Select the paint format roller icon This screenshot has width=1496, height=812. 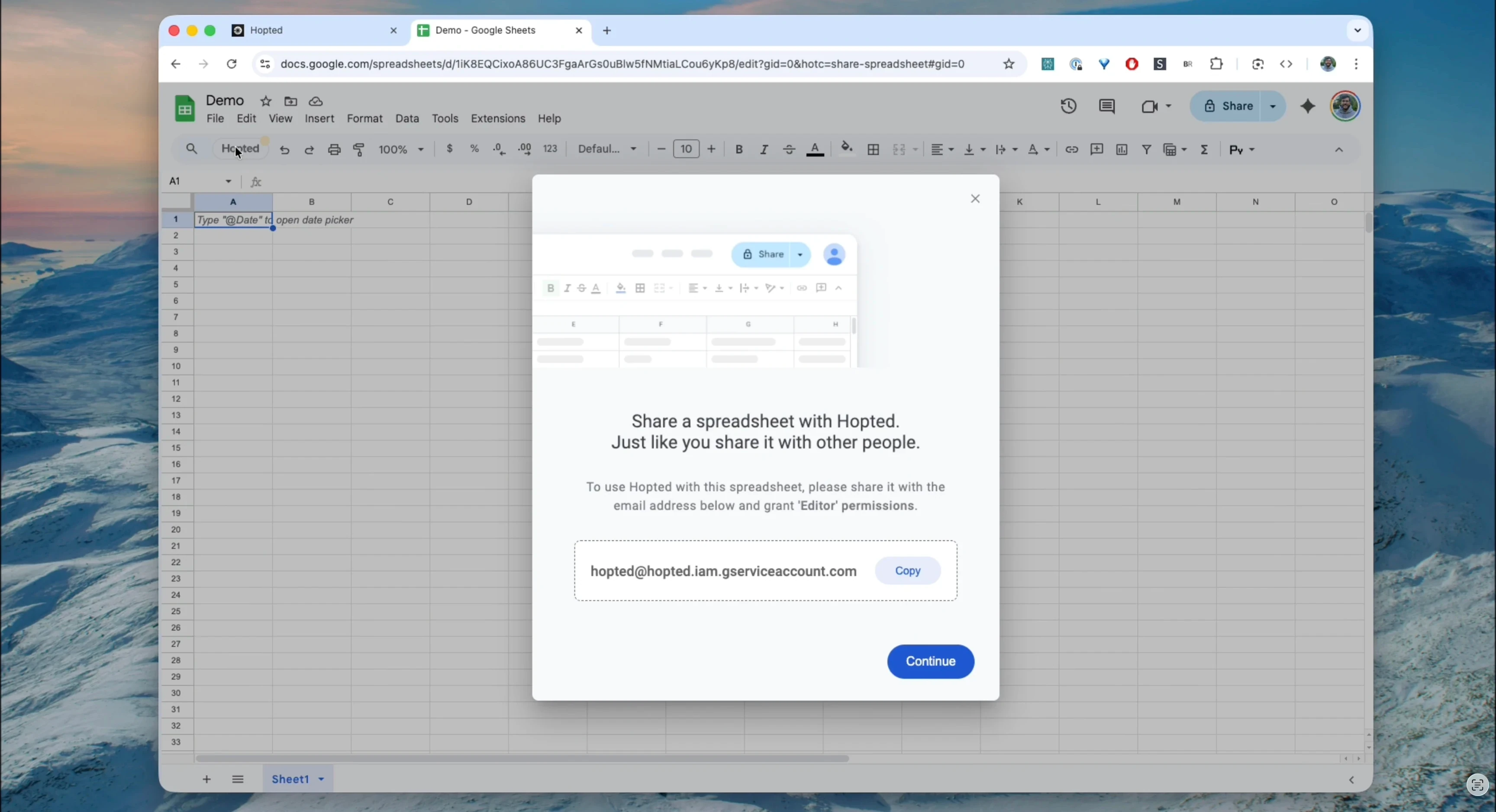point(359,150)
